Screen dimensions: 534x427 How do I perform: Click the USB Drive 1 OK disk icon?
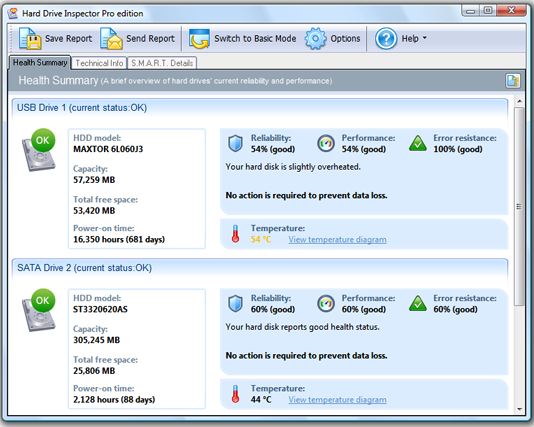tap(38, 150)
